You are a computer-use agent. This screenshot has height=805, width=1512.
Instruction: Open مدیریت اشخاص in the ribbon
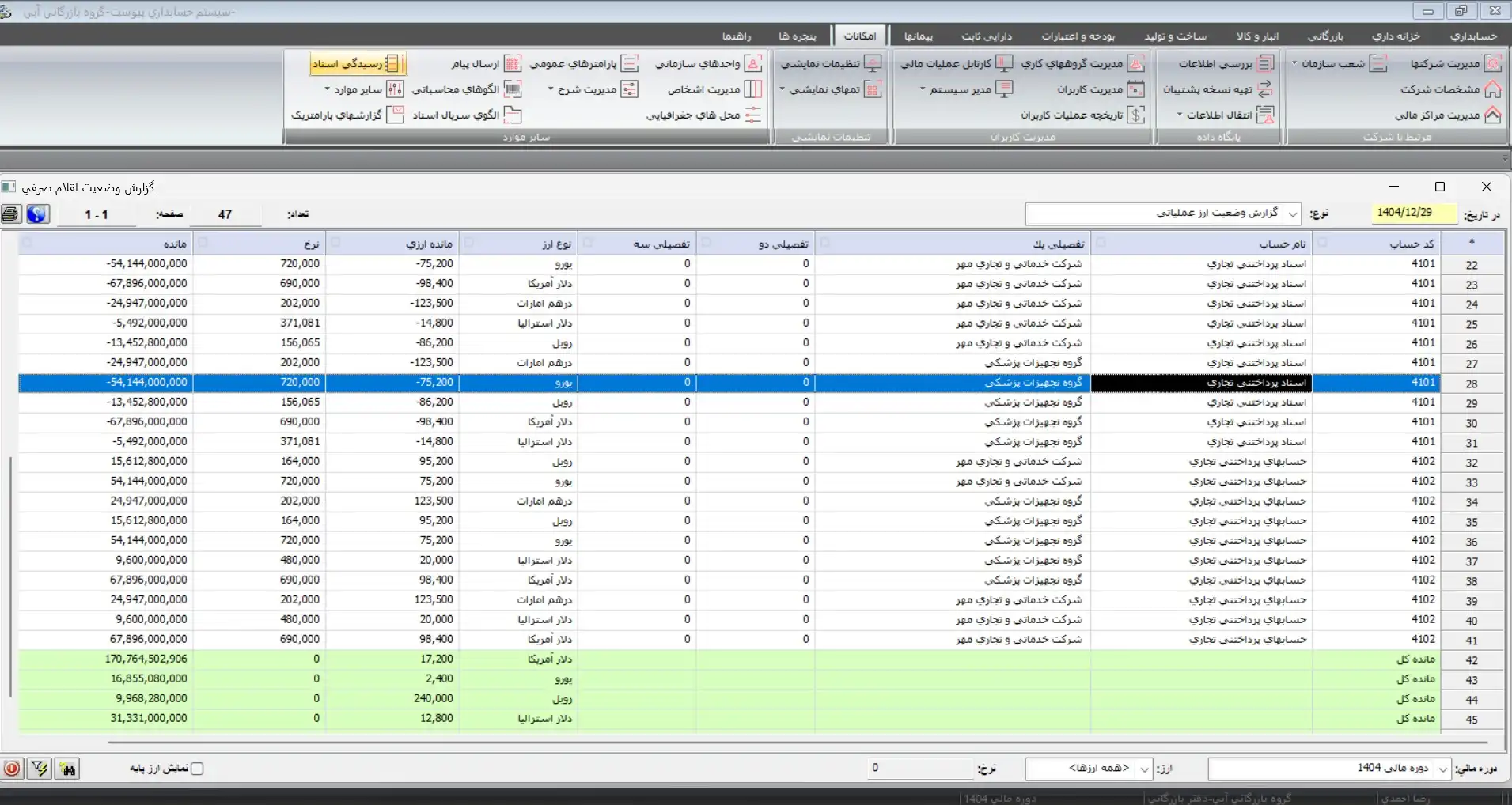(x=753, y=89)
